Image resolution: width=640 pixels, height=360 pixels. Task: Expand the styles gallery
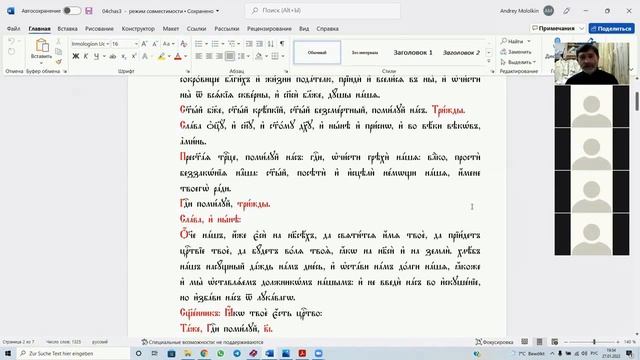pos(489,61)
